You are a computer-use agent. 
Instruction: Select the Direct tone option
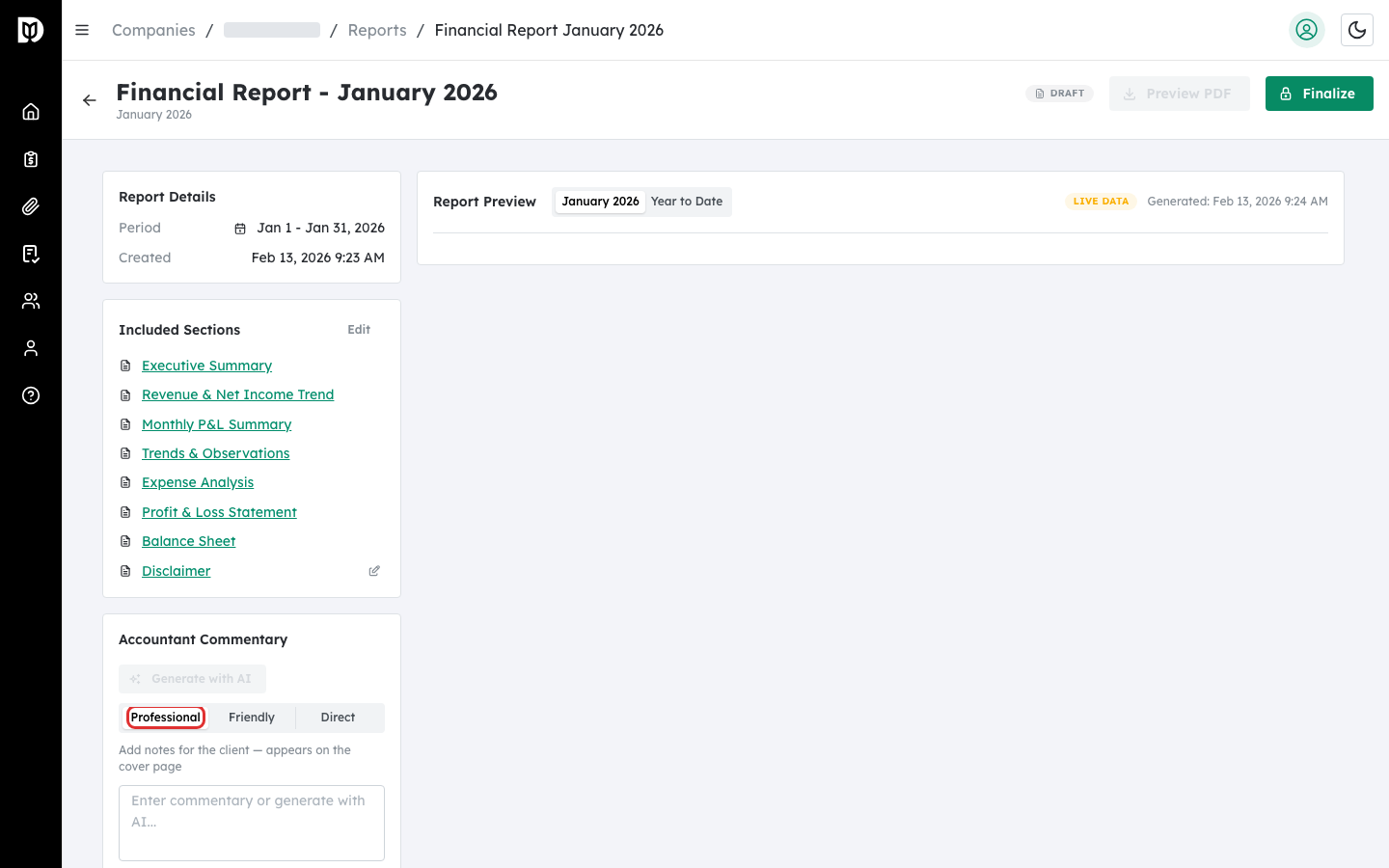338,718
